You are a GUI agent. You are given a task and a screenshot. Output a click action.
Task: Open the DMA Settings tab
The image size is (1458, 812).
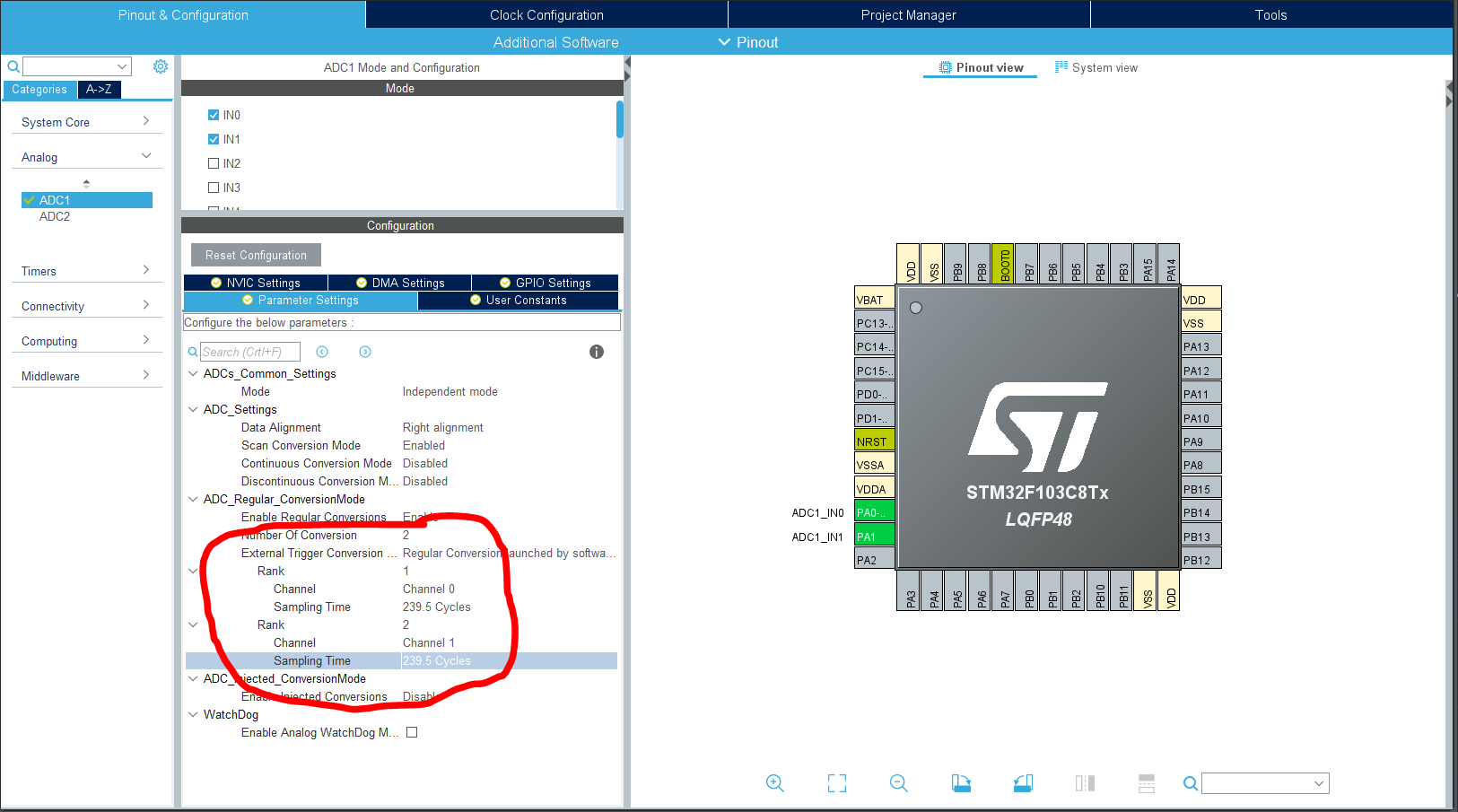tap(400, 283)
